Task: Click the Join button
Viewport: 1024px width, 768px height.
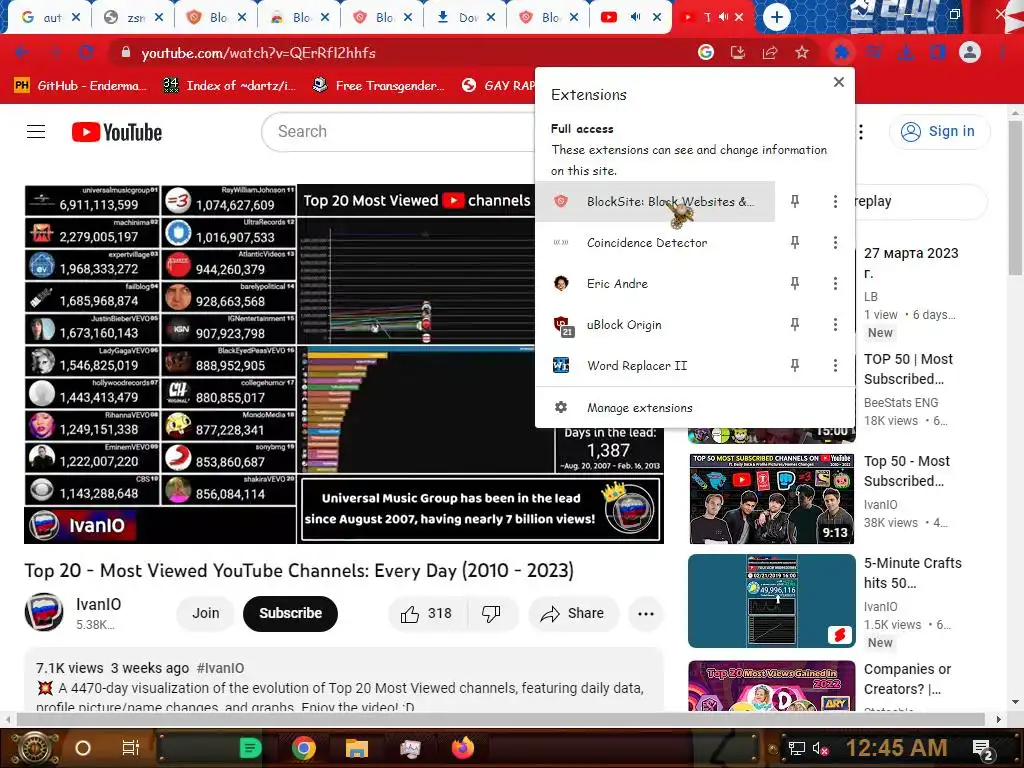Action: (x=206, y=613)
